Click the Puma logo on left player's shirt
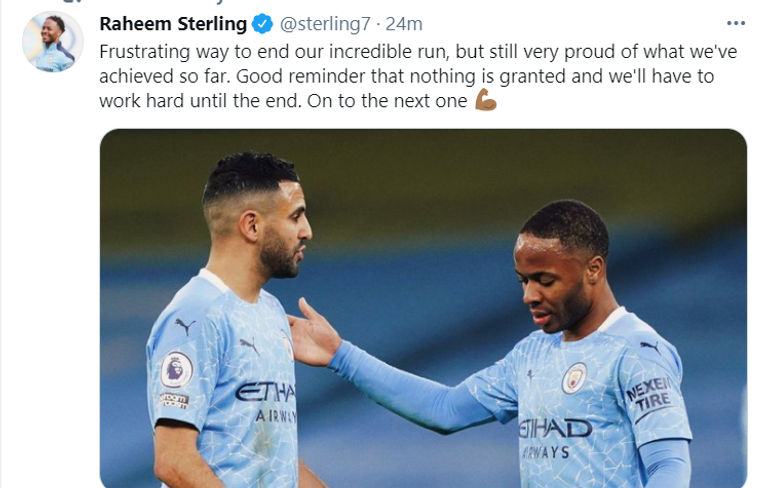Image resolution: width=768 pixels, height=488 pixels. coord(183,327)
